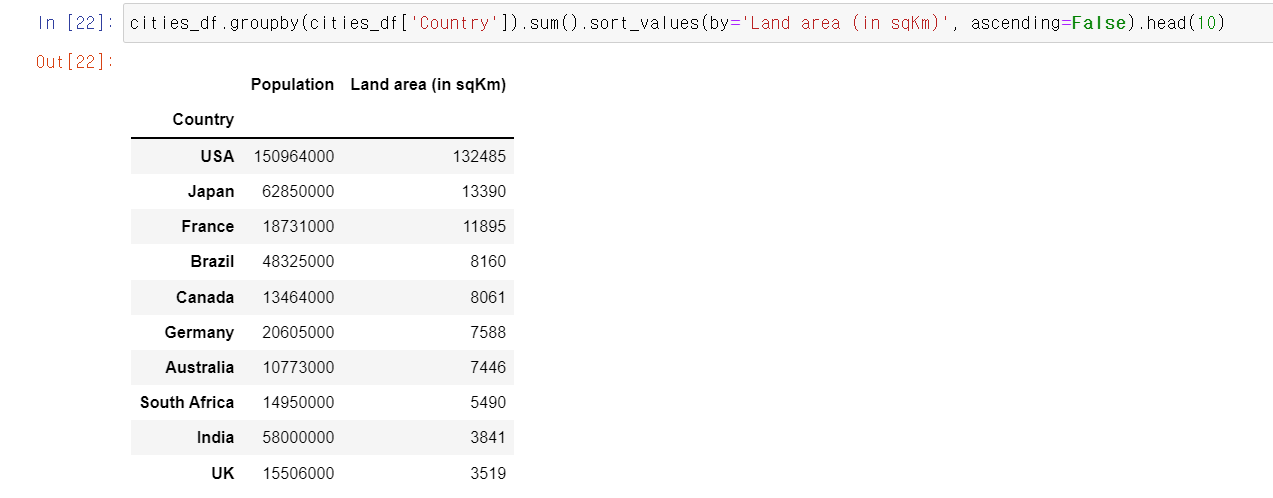Select the India row label
The width and height of the screenshot is (1273, 498).
[x=215, y=438]
